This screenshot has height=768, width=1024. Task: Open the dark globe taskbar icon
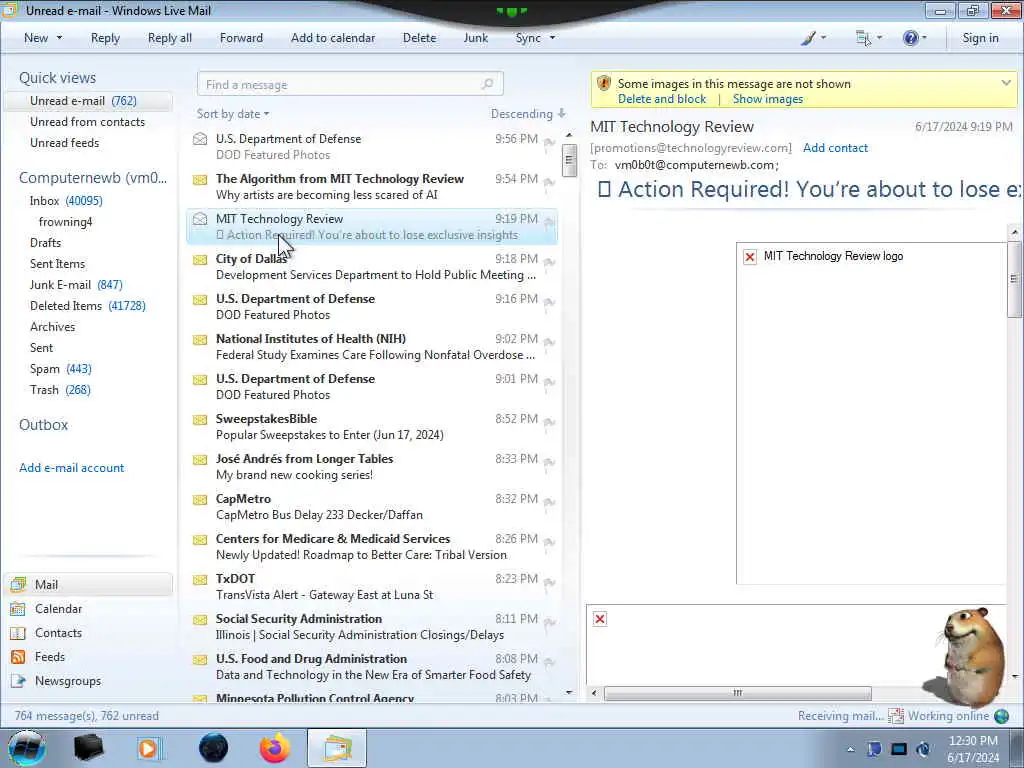[x=214, y=748]
